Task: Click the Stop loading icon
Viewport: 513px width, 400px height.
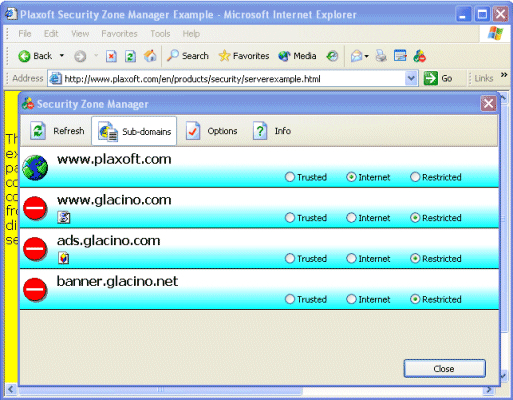Action: 111,56
